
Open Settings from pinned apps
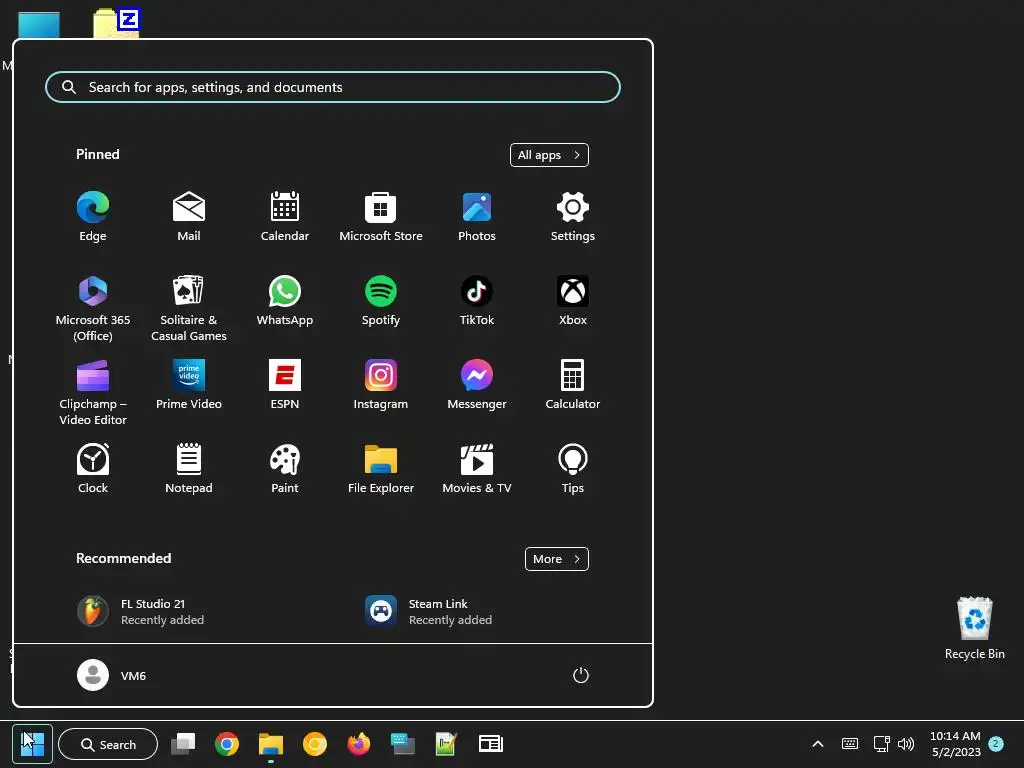pyautogui.click(x=573, y=217)
